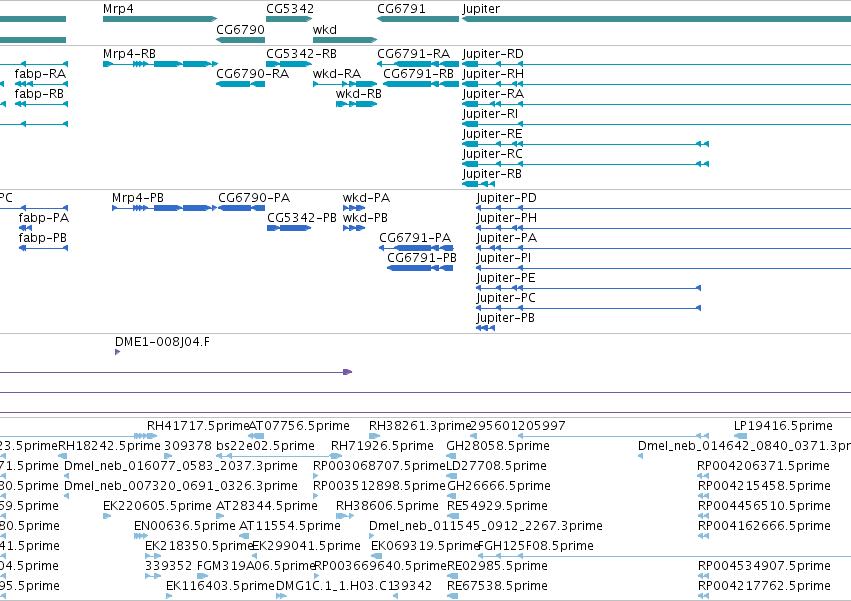This screenshot has height=601, width=851.
Task: Click the CG6791-PA protein label
Action: click(415, 238)
